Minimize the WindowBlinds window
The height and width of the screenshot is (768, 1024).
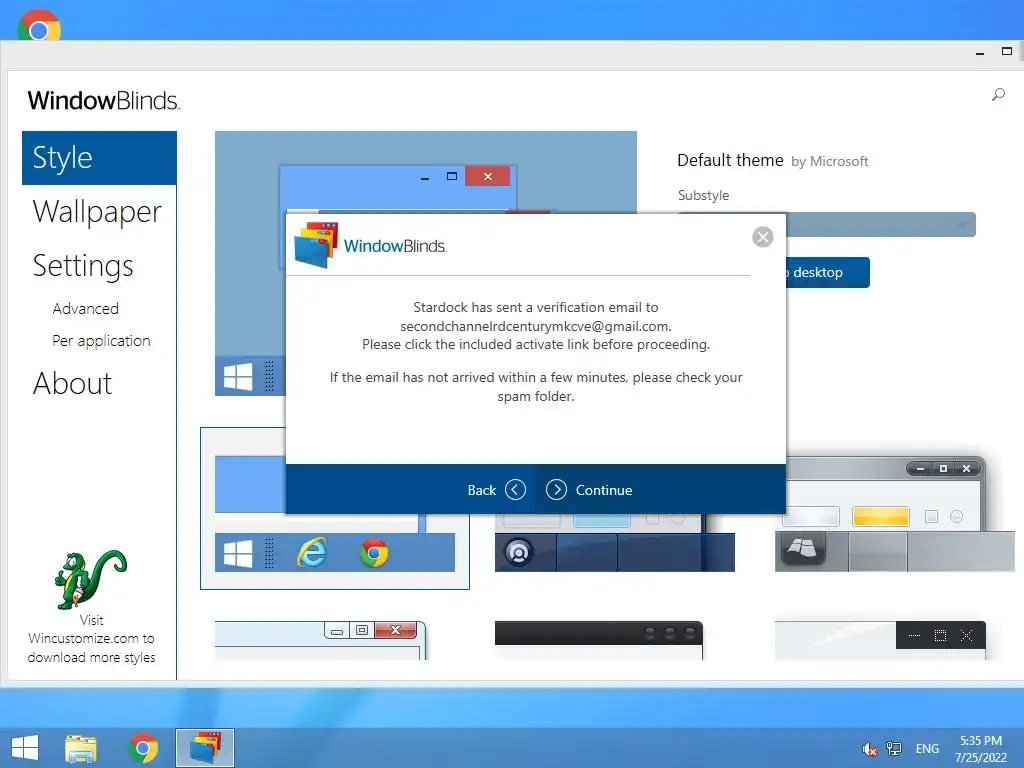tap(980, 52)
